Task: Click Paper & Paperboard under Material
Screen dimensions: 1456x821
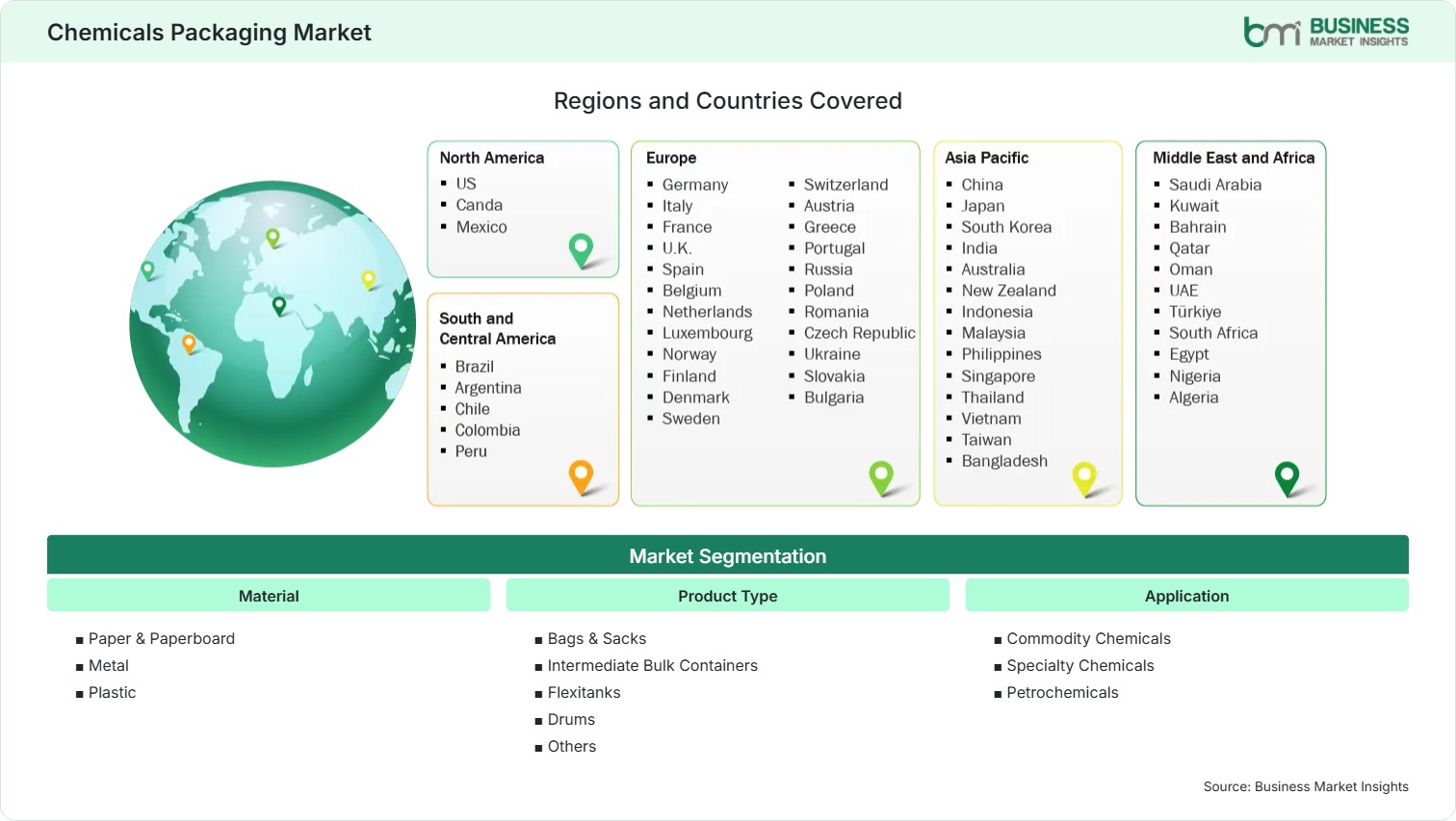Action: click(x=162, y=638)
